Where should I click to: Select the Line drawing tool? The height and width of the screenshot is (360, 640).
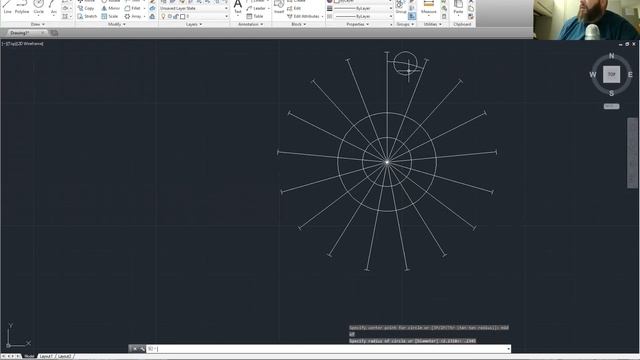7,7
